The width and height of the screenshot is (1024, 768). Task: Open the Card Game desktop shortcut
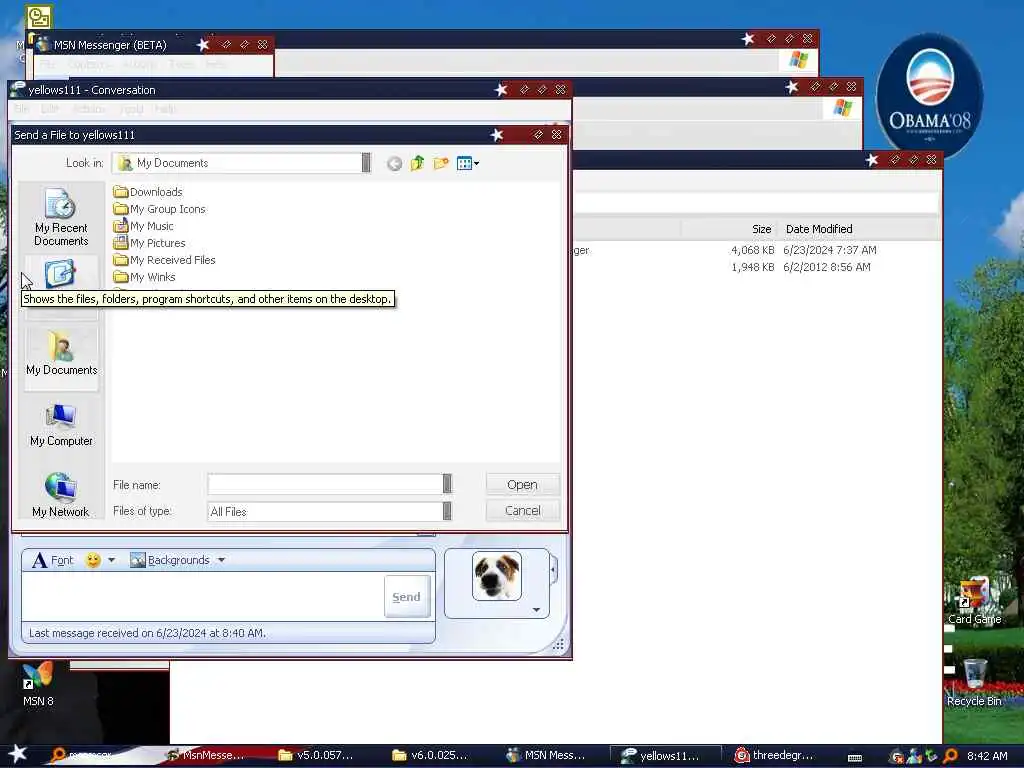pos(974,601)
